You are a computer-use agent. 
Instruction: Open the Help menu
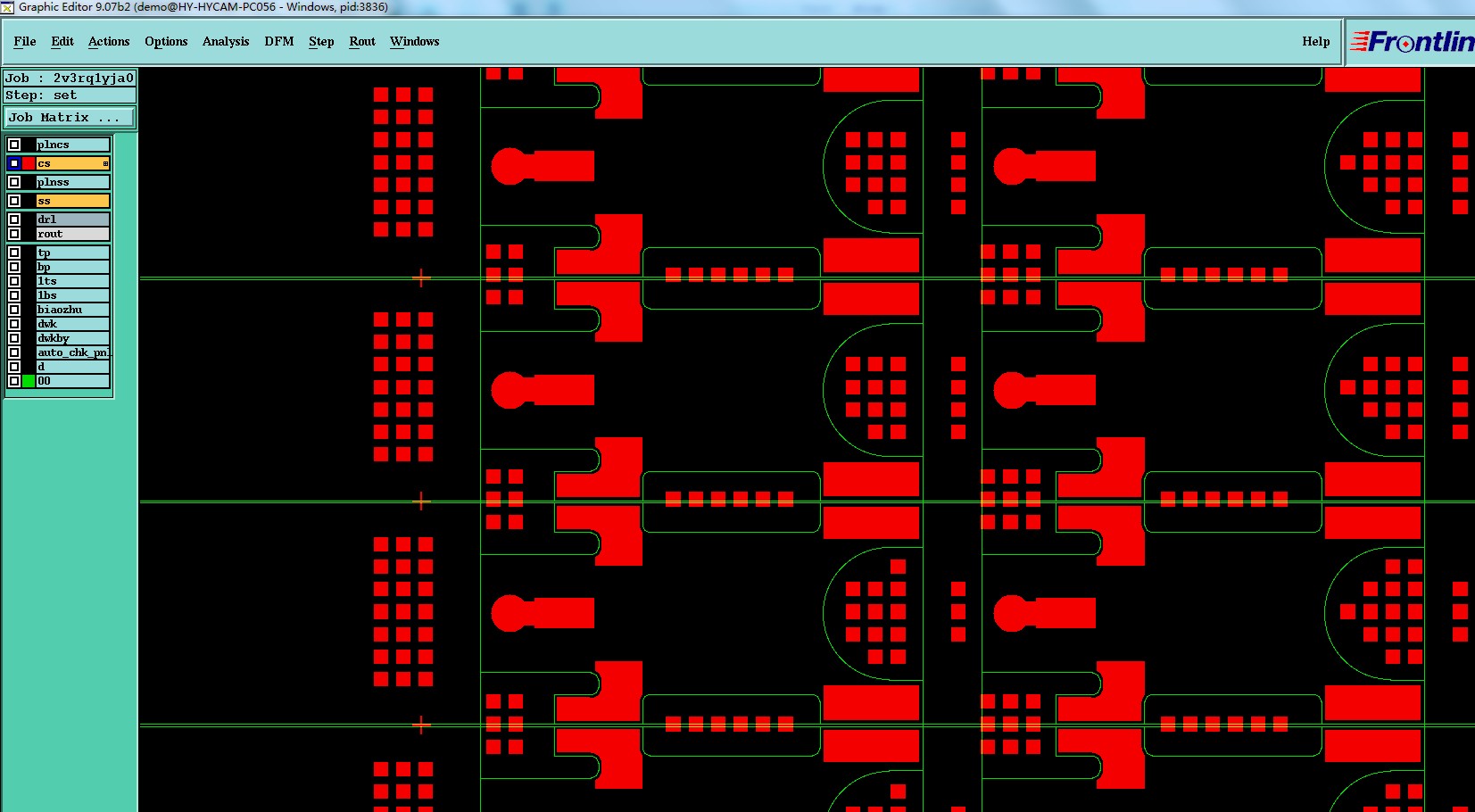1315,41
